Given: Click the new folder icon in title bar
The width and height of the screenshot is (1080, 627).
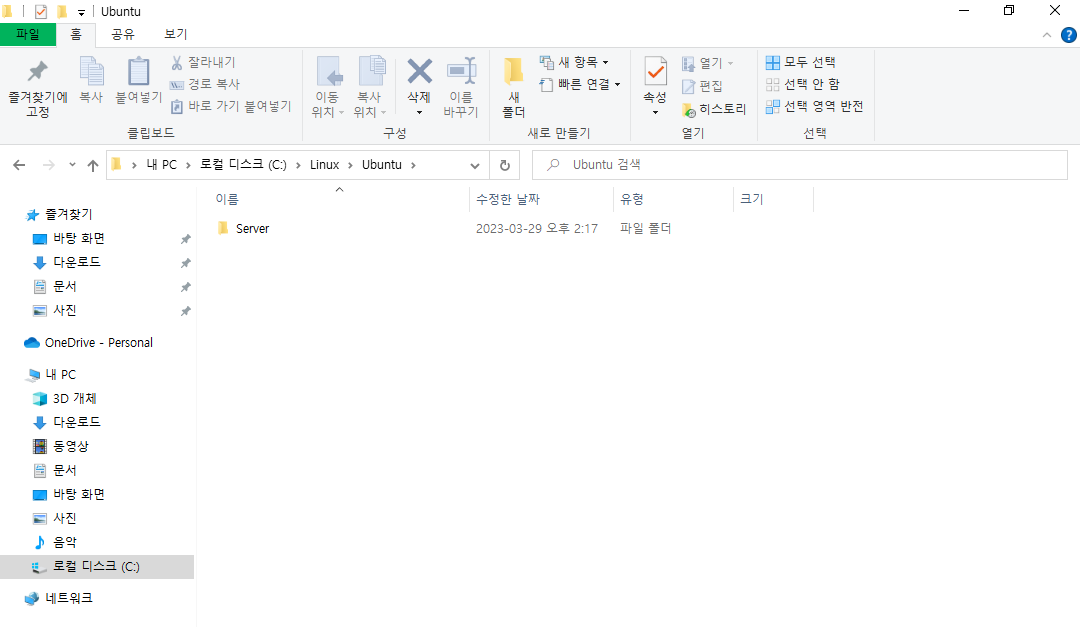Looking at the screenshot, I should tap(61, 12).
